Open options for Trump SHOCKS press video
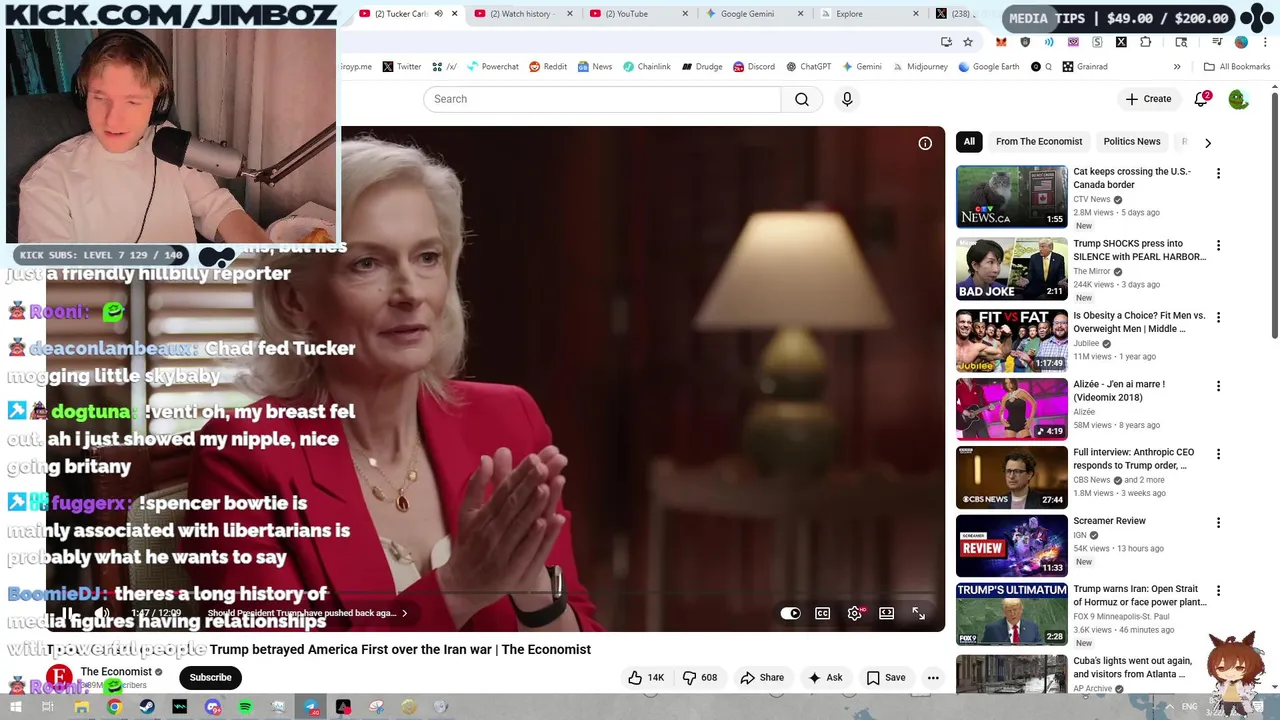This screenshot has width=1280, height=720. 1218,245
